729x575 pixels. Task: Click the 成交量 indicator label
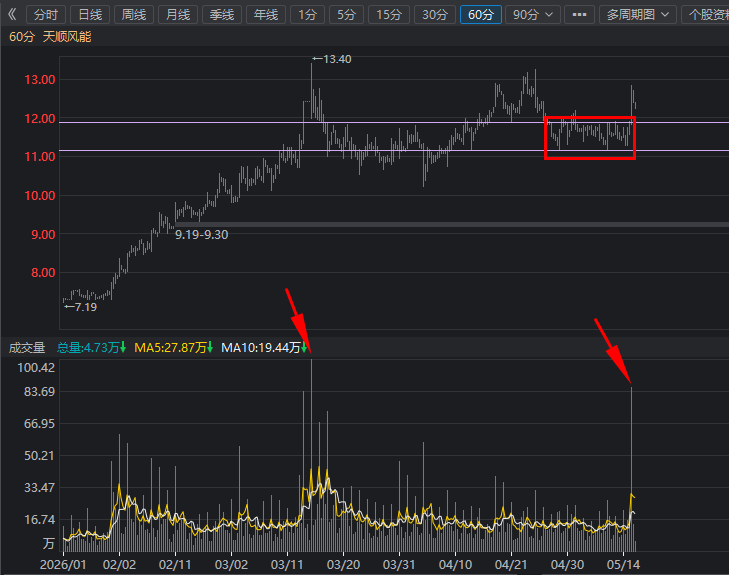pos(27,348)
